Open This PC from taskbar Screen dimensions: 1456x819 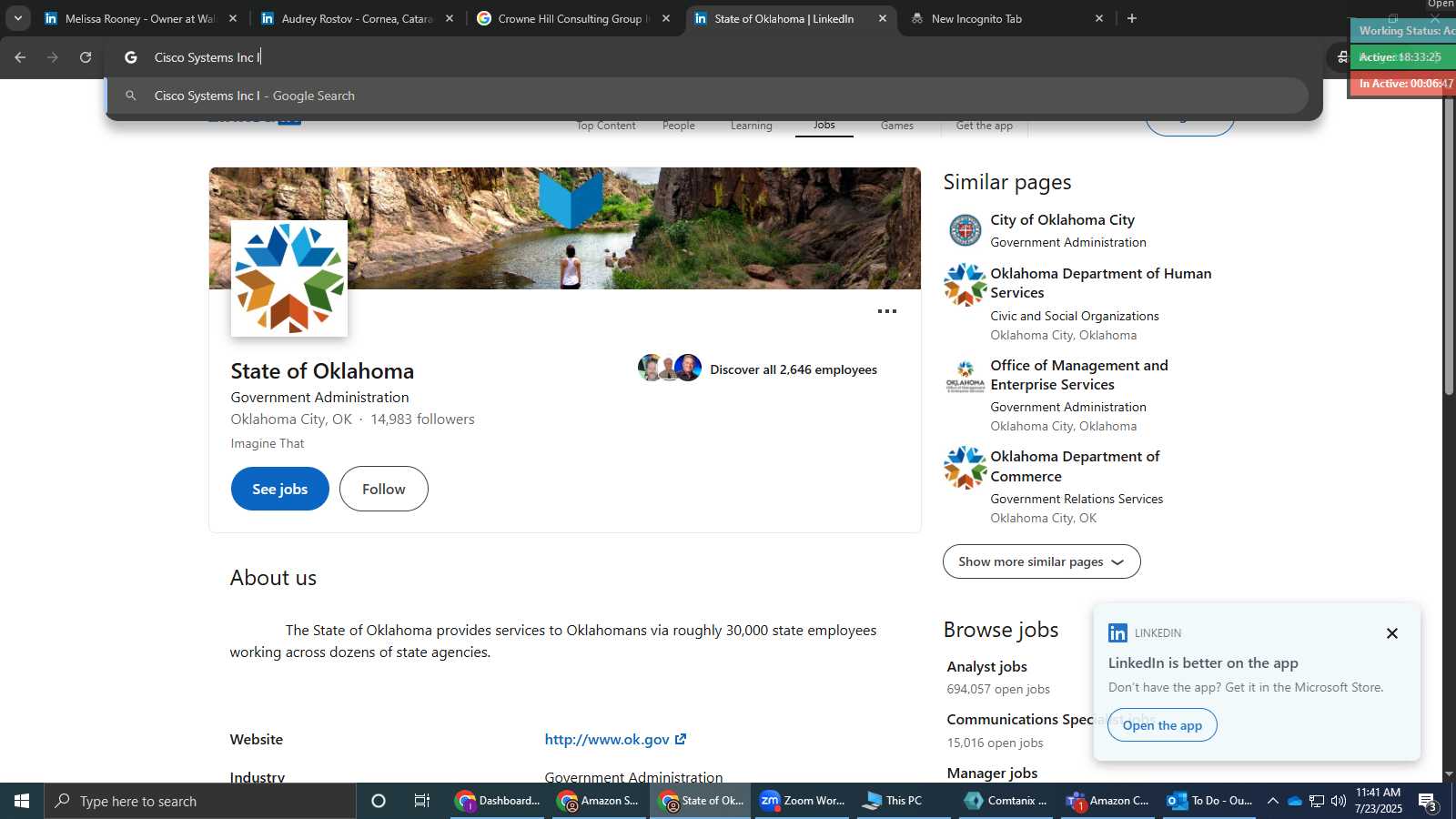click(904, 801)
